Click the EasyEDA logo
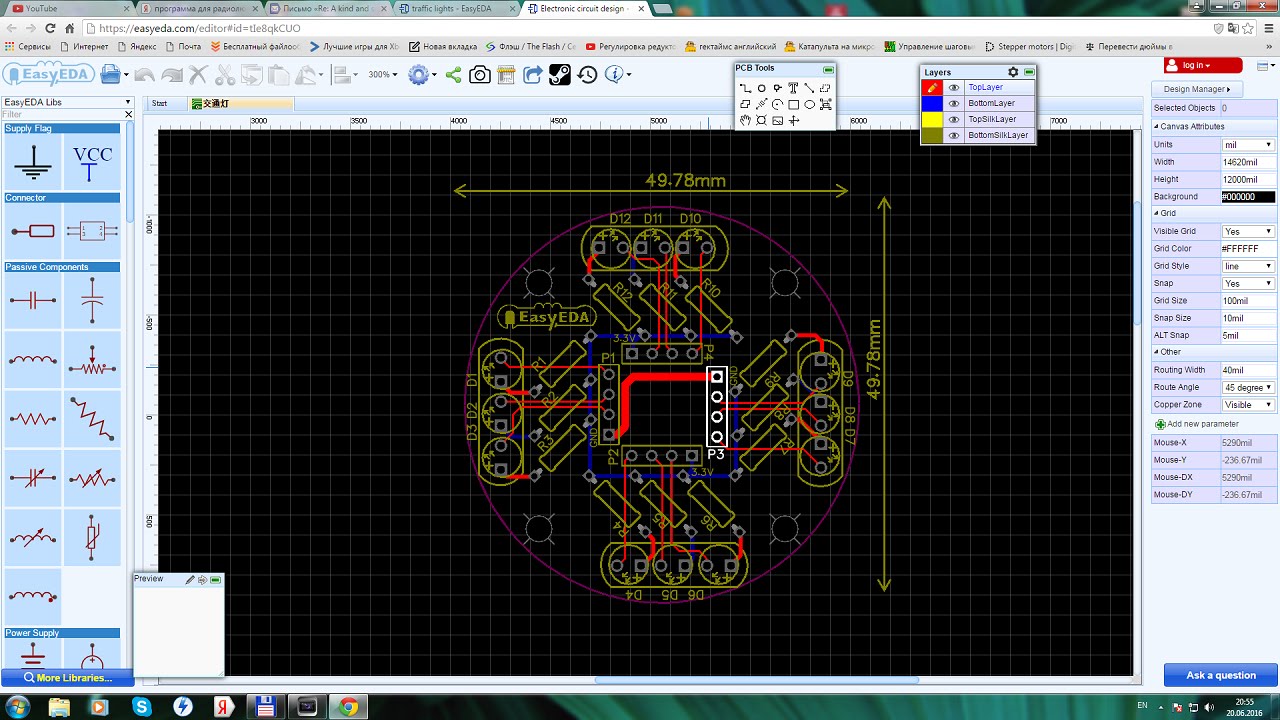The width and height of the screenshot is (1280, 720). [49, 75]
